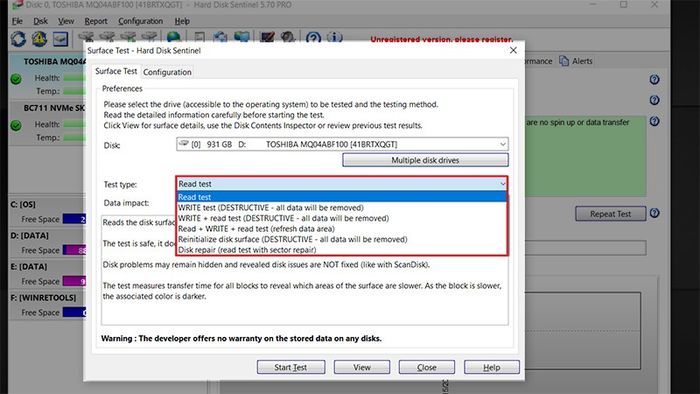Screen dimensions: 700x394
Task: Click the yellow warning alert toolbar icon
Action: 39,39
